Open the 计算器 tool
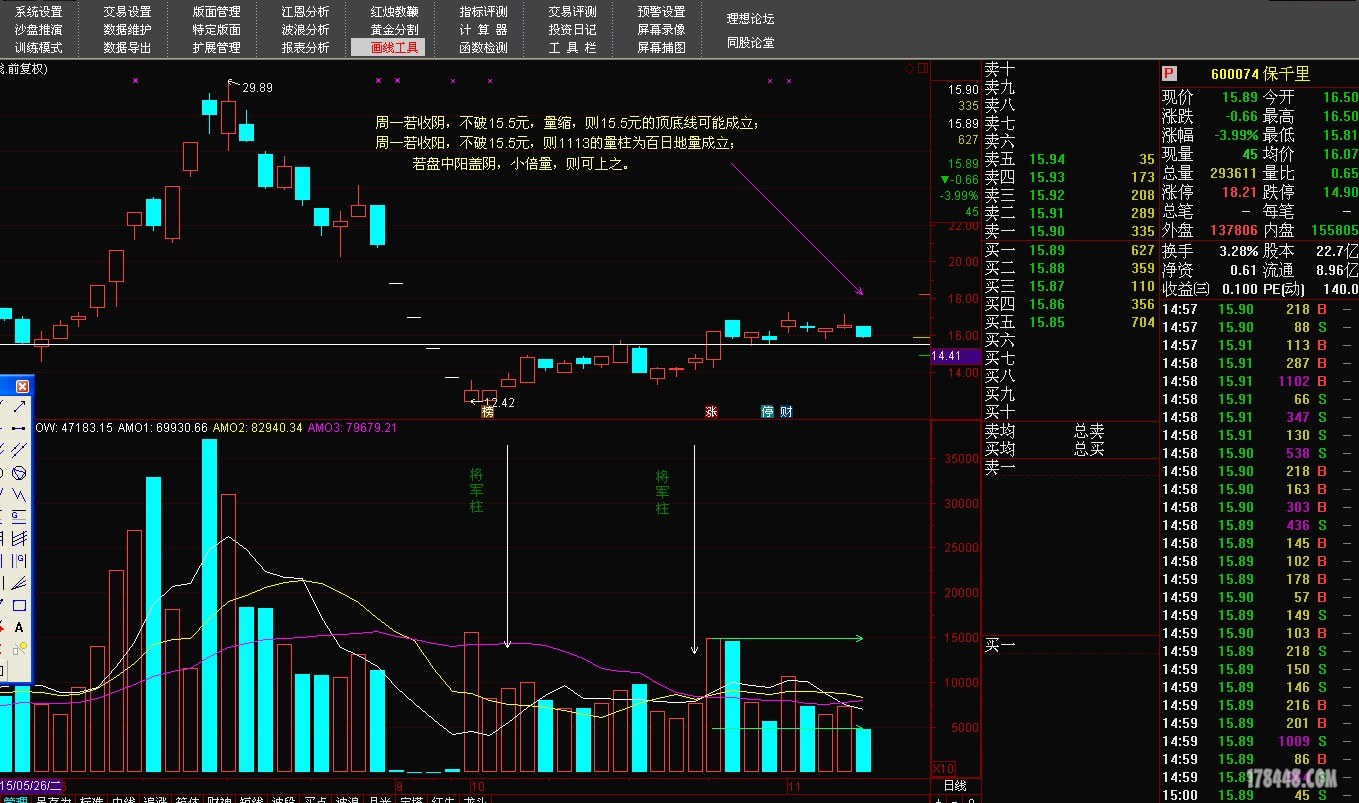Screen dimensions: 1359x803 [484, 30]
